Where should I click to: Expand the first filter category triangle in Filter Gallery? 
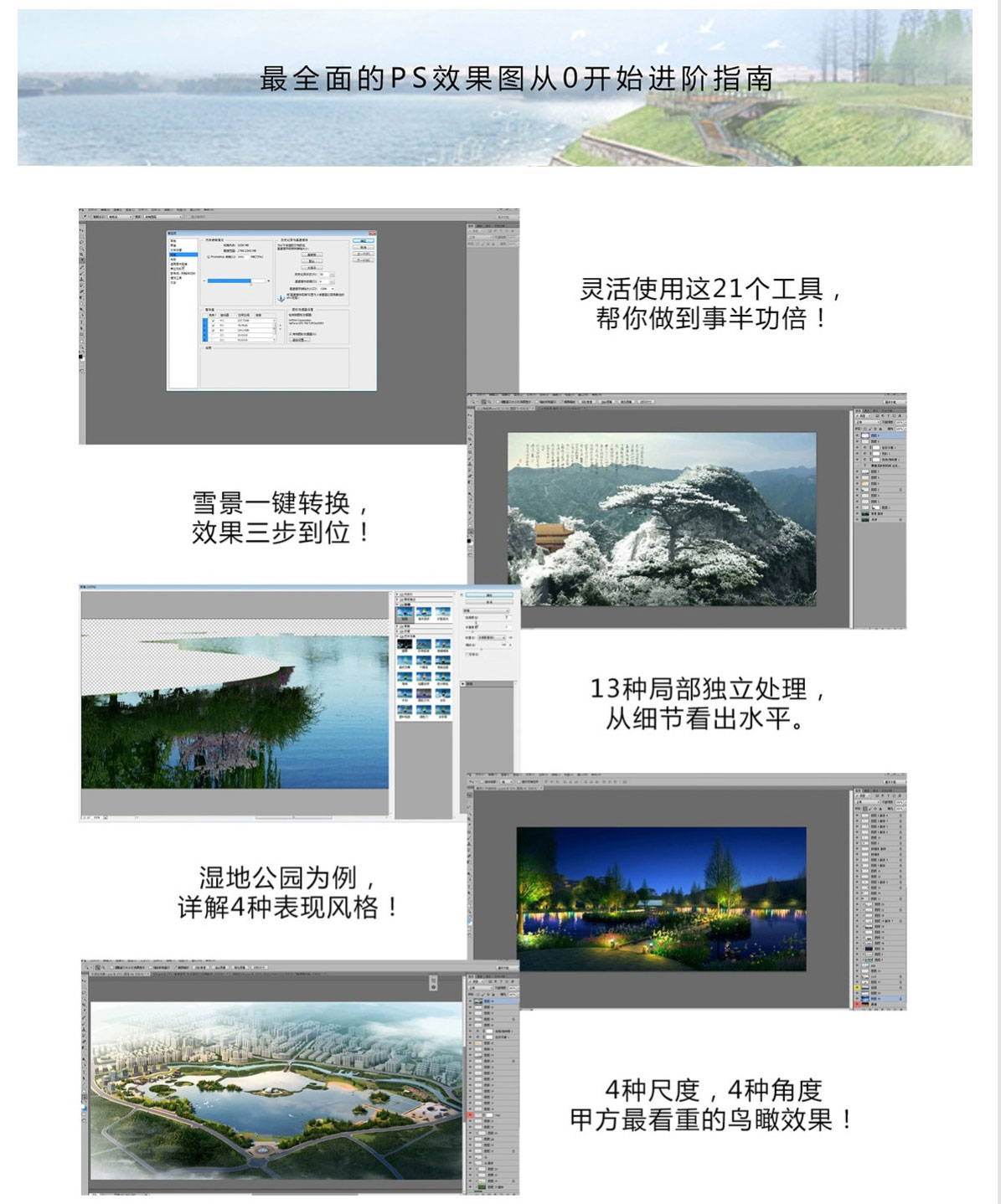click(397, 594)
